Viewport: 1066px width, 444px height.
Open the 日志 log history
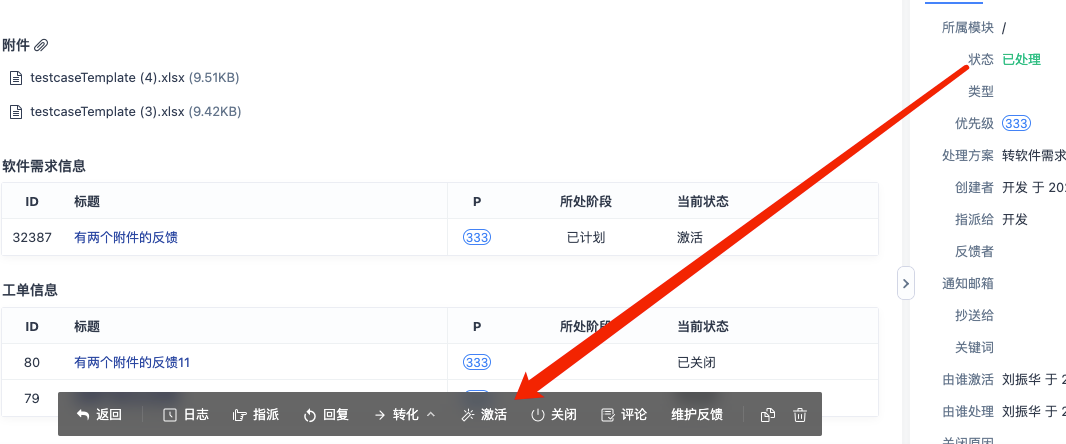point(185,415)
